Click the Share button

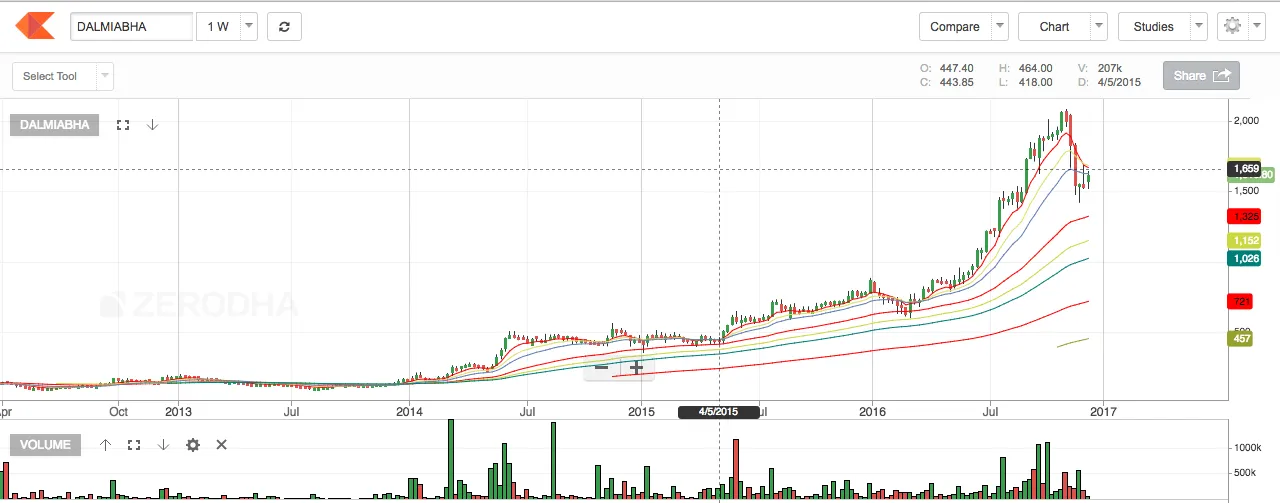tap(1201, 76)
